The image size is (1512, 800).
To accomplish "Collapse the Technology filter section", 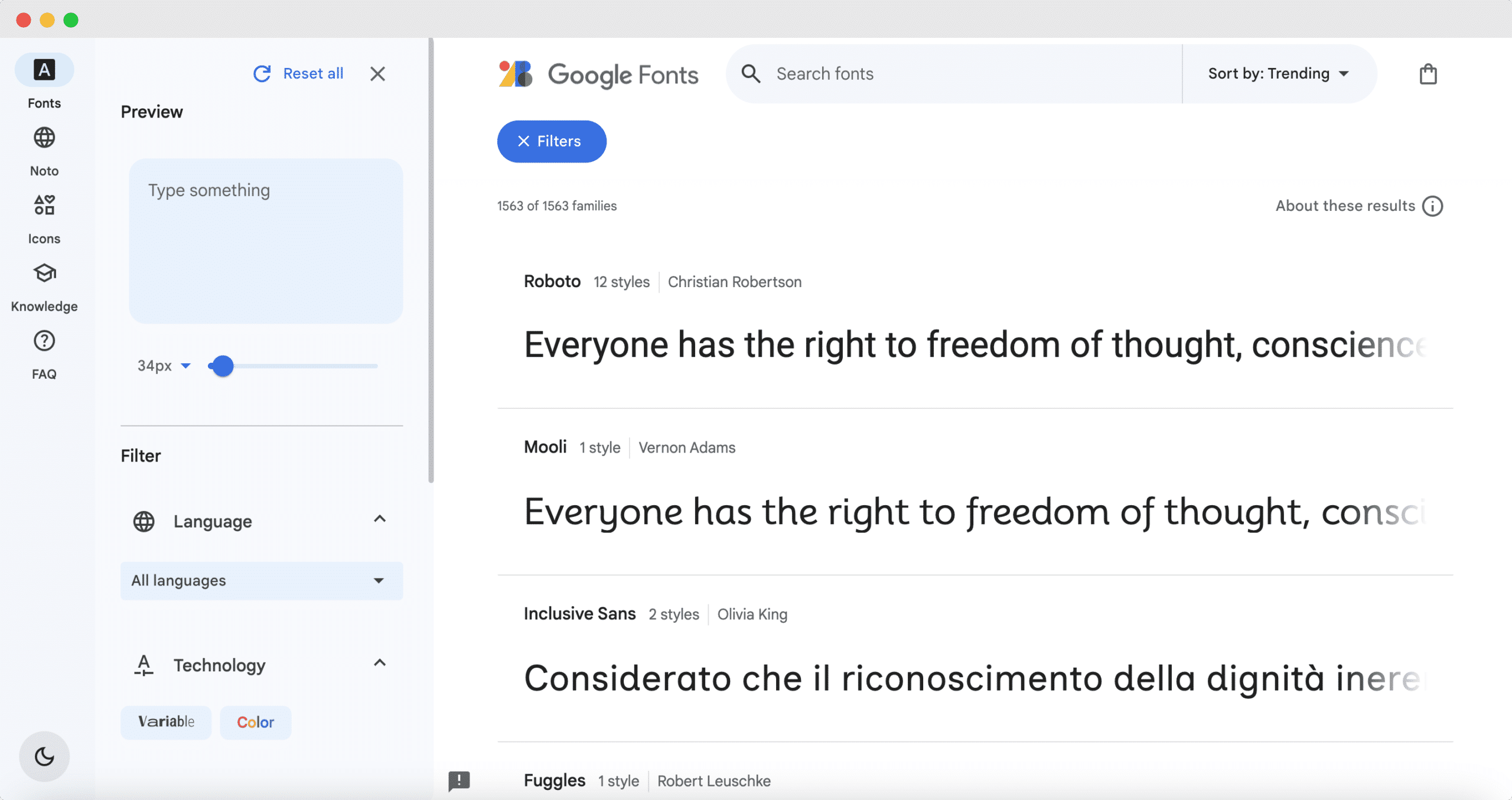I will tap(380, 663).
